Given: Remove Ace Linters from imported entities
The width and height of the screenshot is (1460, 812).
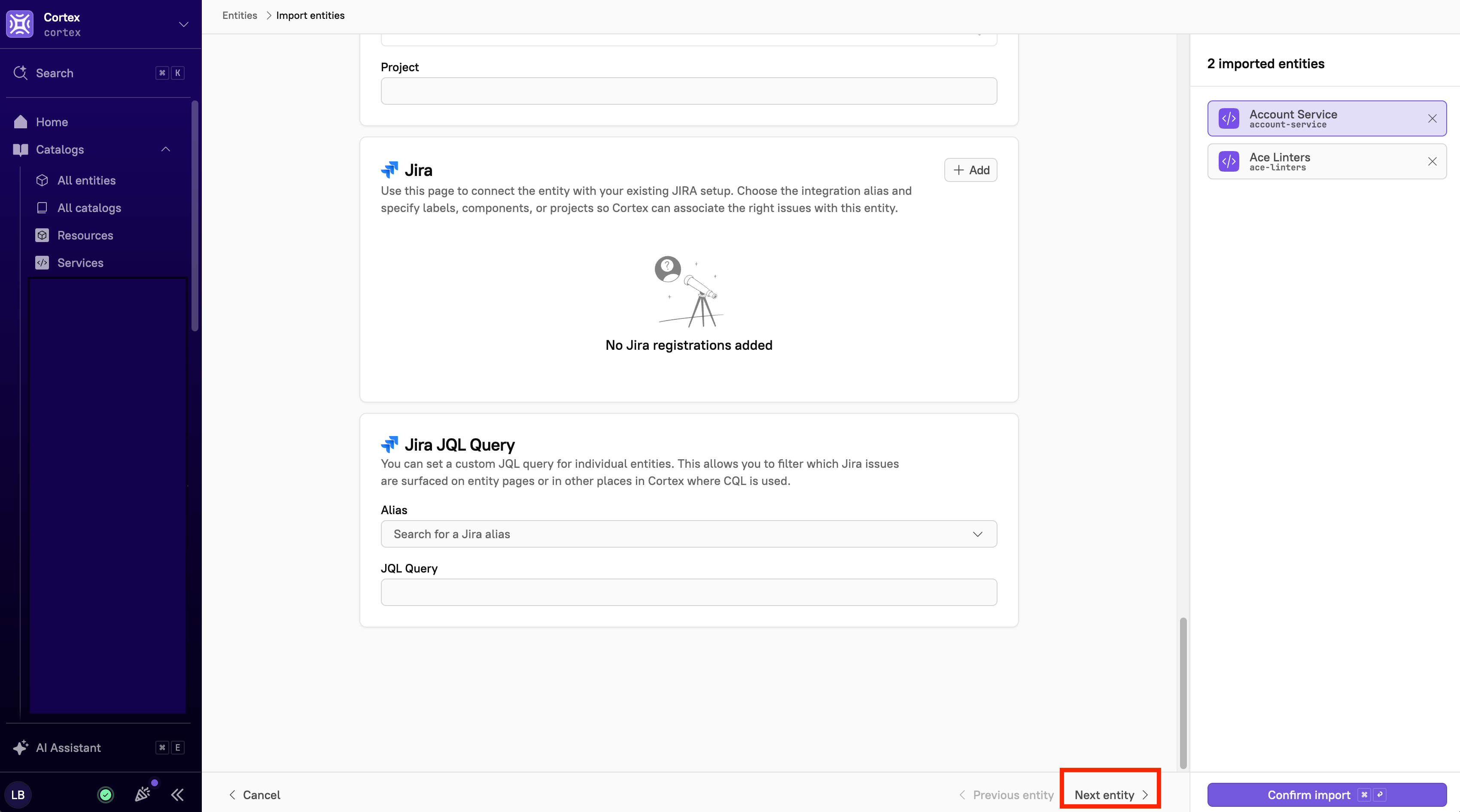Looking at the screenshot, I should point(1432,161).
